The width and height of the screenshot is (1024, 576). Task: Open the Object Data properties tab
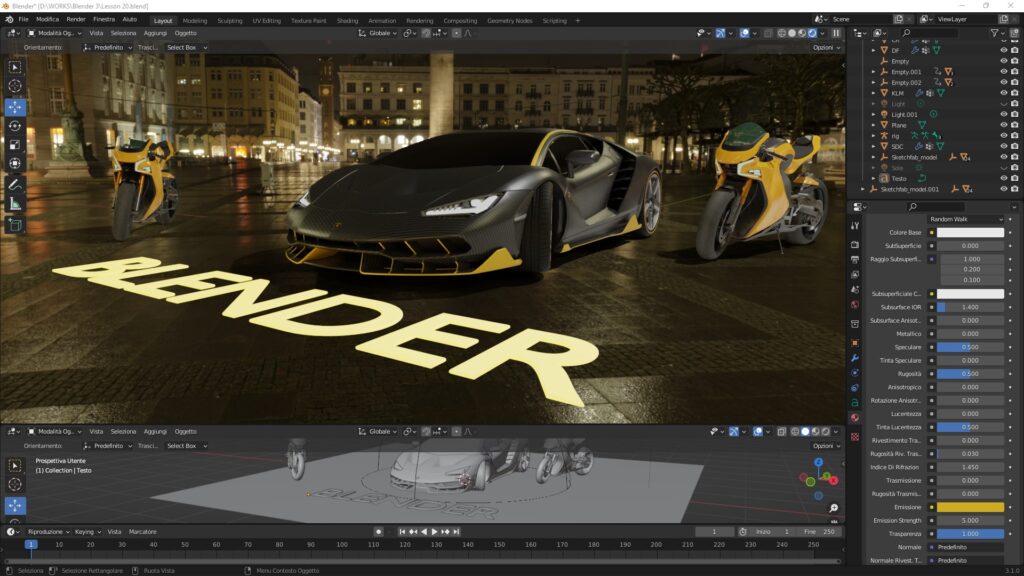855,403
